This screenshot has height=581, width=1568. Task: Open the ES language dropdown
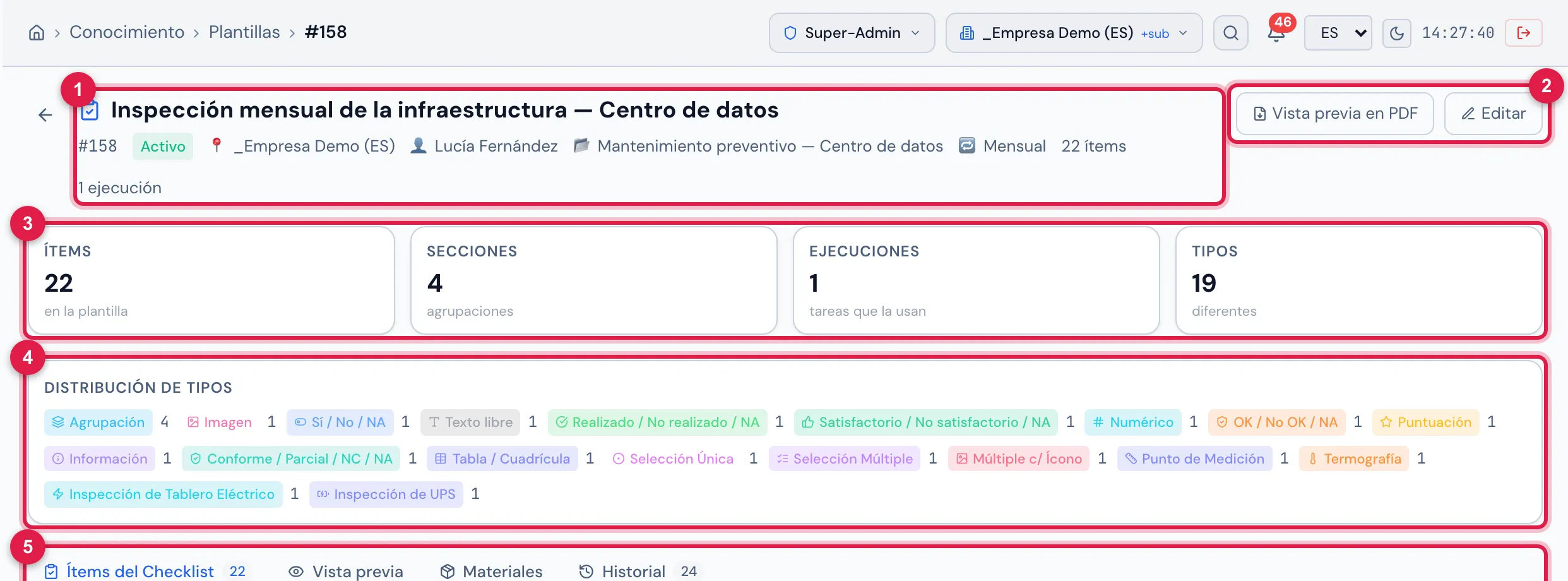[x=1338, y=33]
